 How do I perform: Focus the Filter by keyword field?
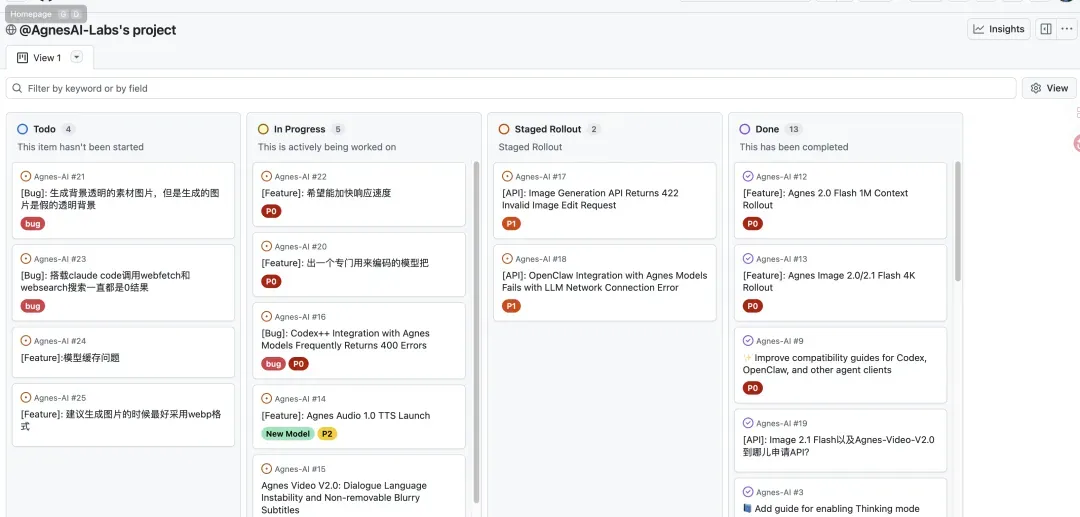click(x=511, y=88)
